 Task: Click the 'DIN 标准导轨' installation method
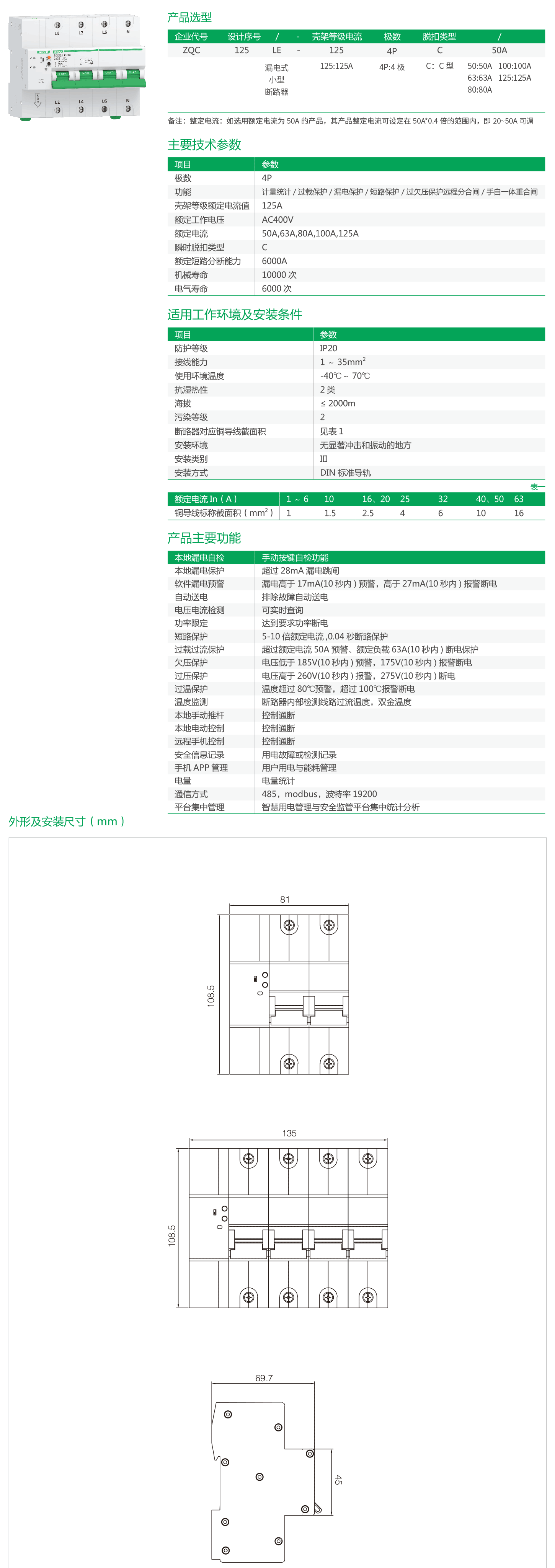click(345, 472)
